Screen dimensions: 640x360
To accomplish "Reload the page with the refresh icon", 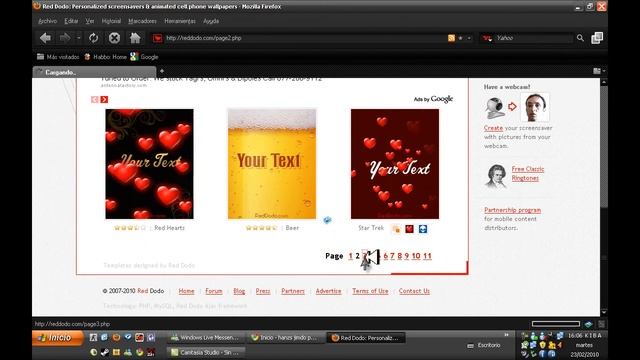I will [93, 38].
